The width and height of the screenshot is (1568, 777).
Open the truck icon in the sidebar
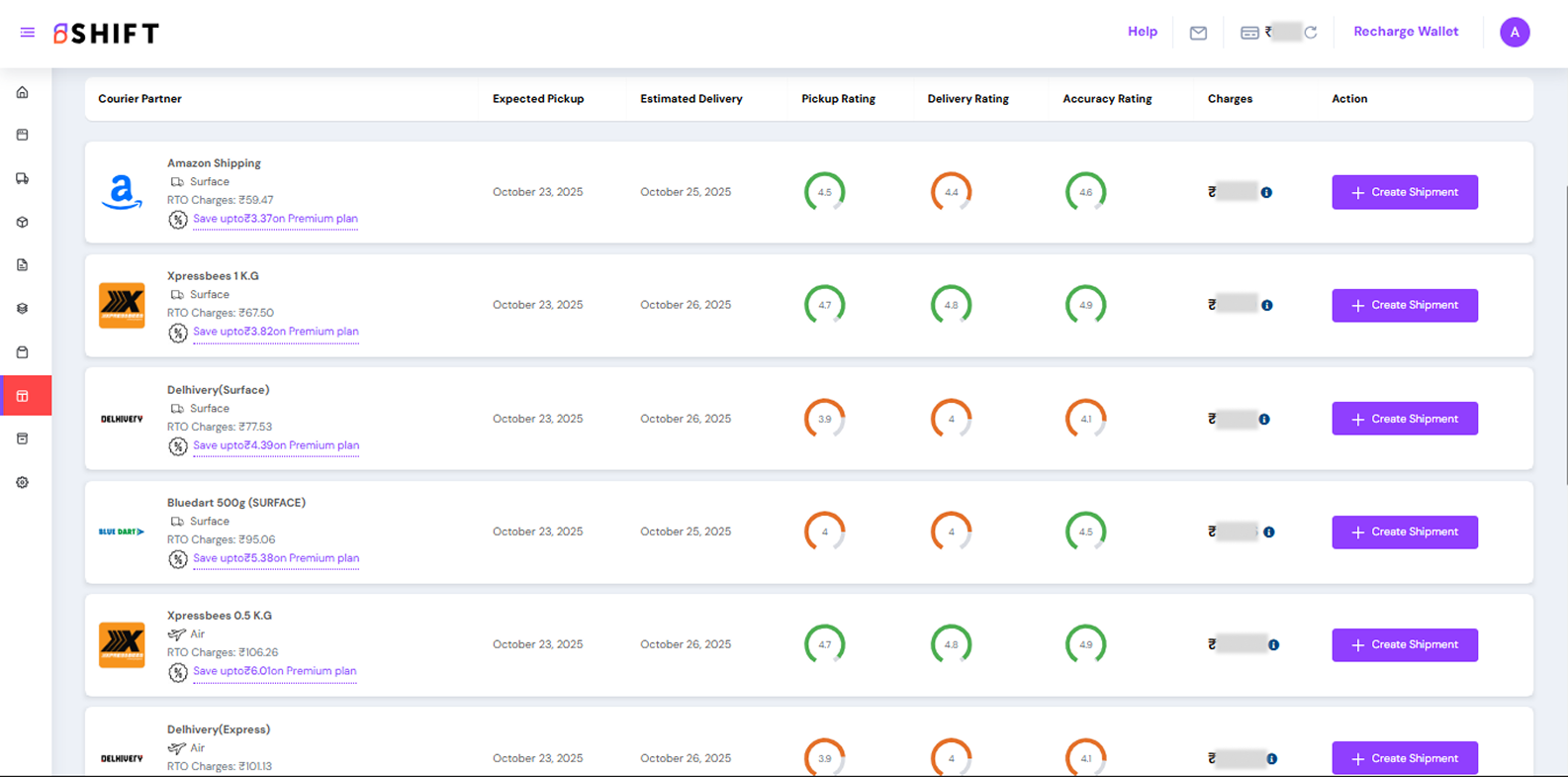coord(23,179)
